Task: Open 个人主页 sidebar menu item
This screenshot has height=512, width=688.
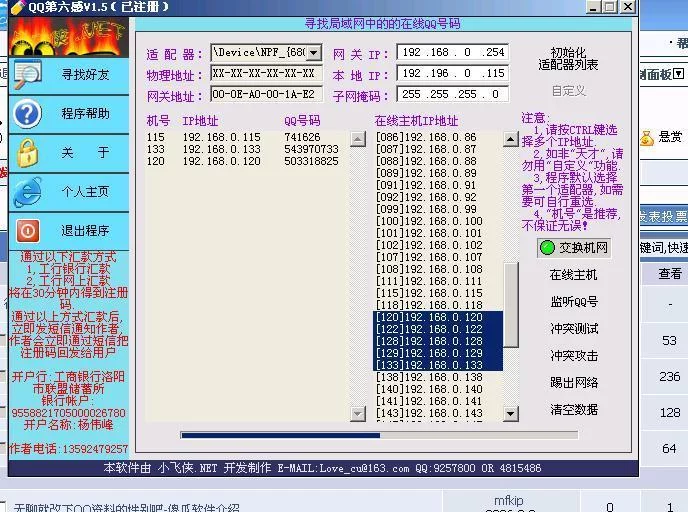Action: [x=69, y=192]
